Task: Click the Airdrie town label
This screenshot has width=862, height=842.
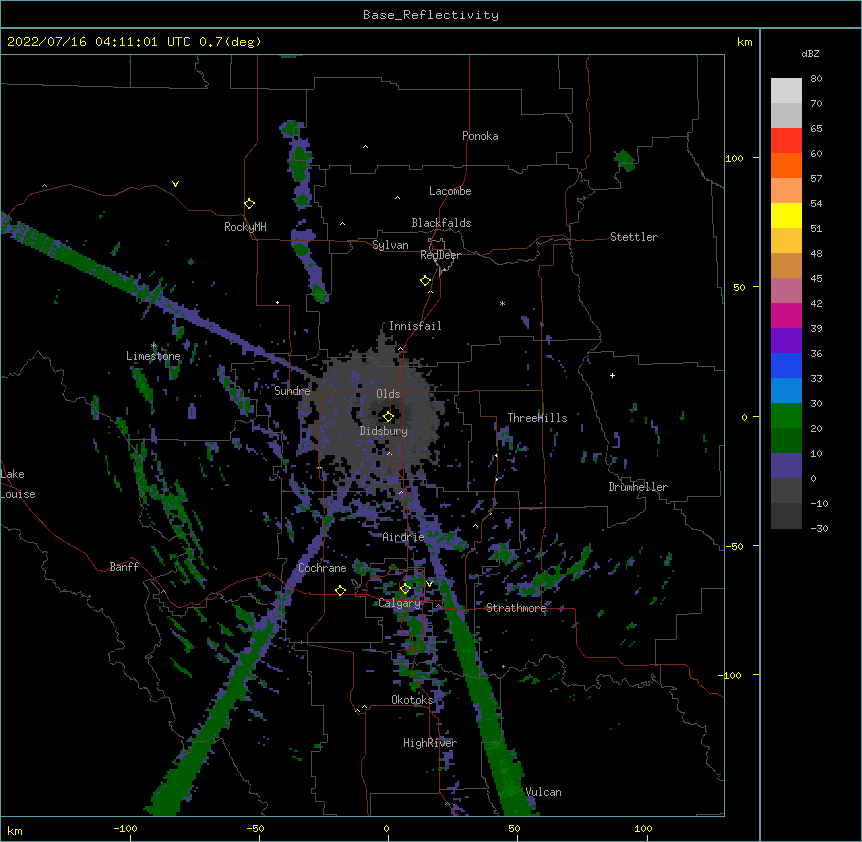Action: [404, 537]
